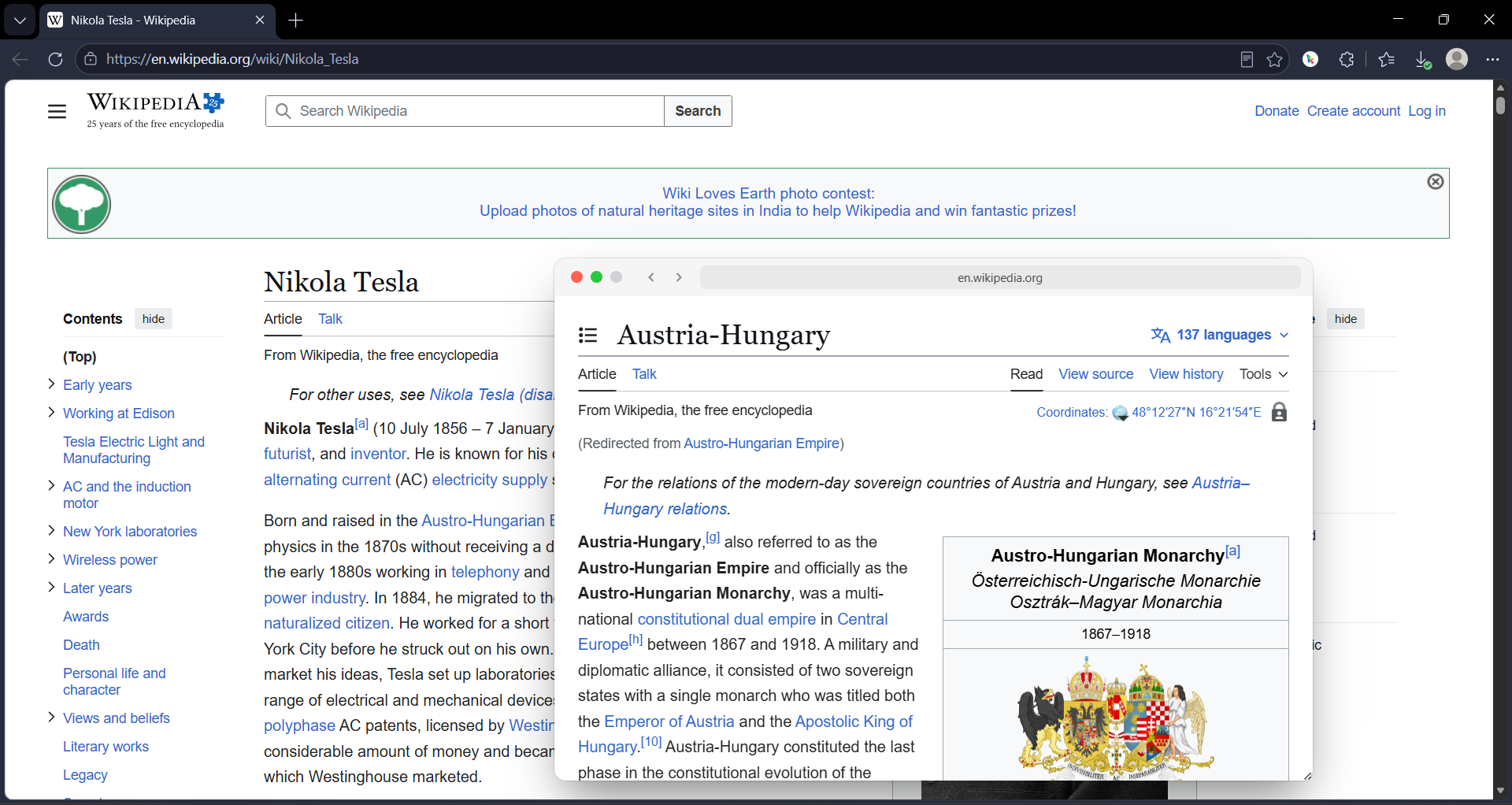
Task: Click the green dot on preview popup
Action: [596, 277]
